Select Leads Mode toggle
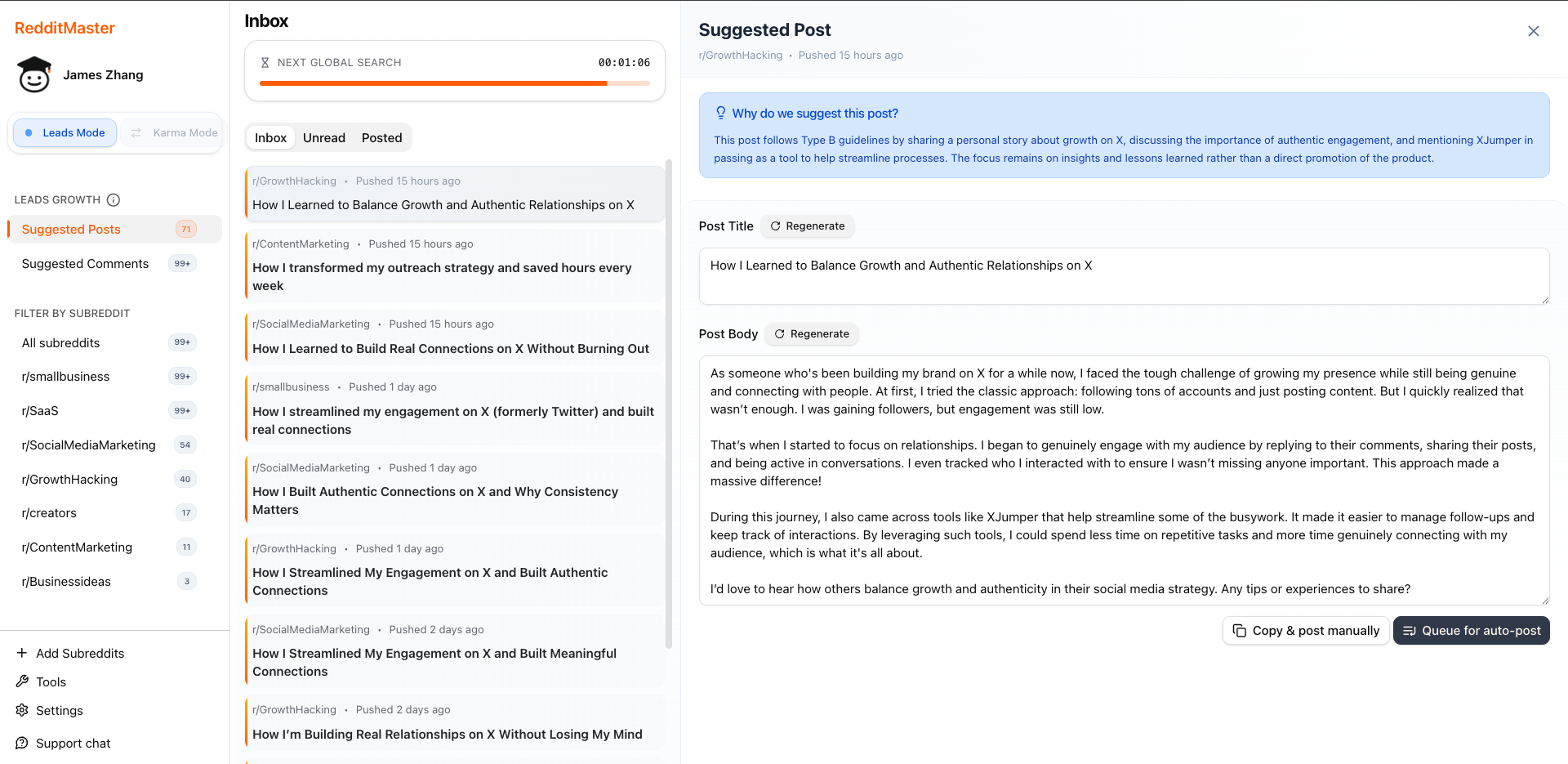 (x=65, y=132)
